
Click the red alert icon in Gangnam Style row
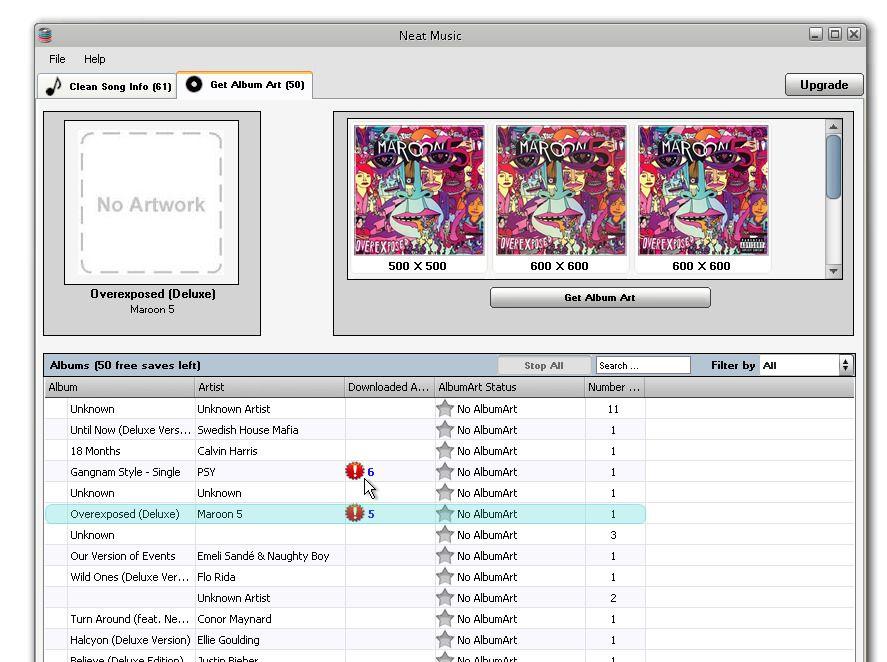pos(355,471)
